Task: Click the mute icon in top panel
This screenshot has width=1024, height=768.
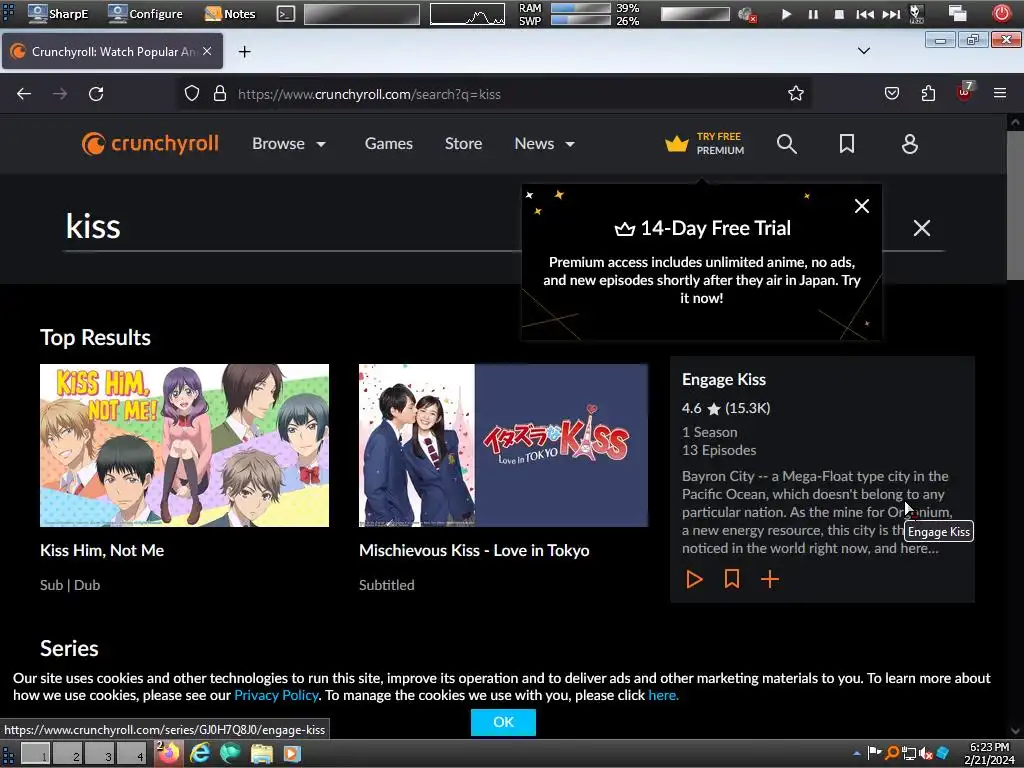Action: coord(746,14)
